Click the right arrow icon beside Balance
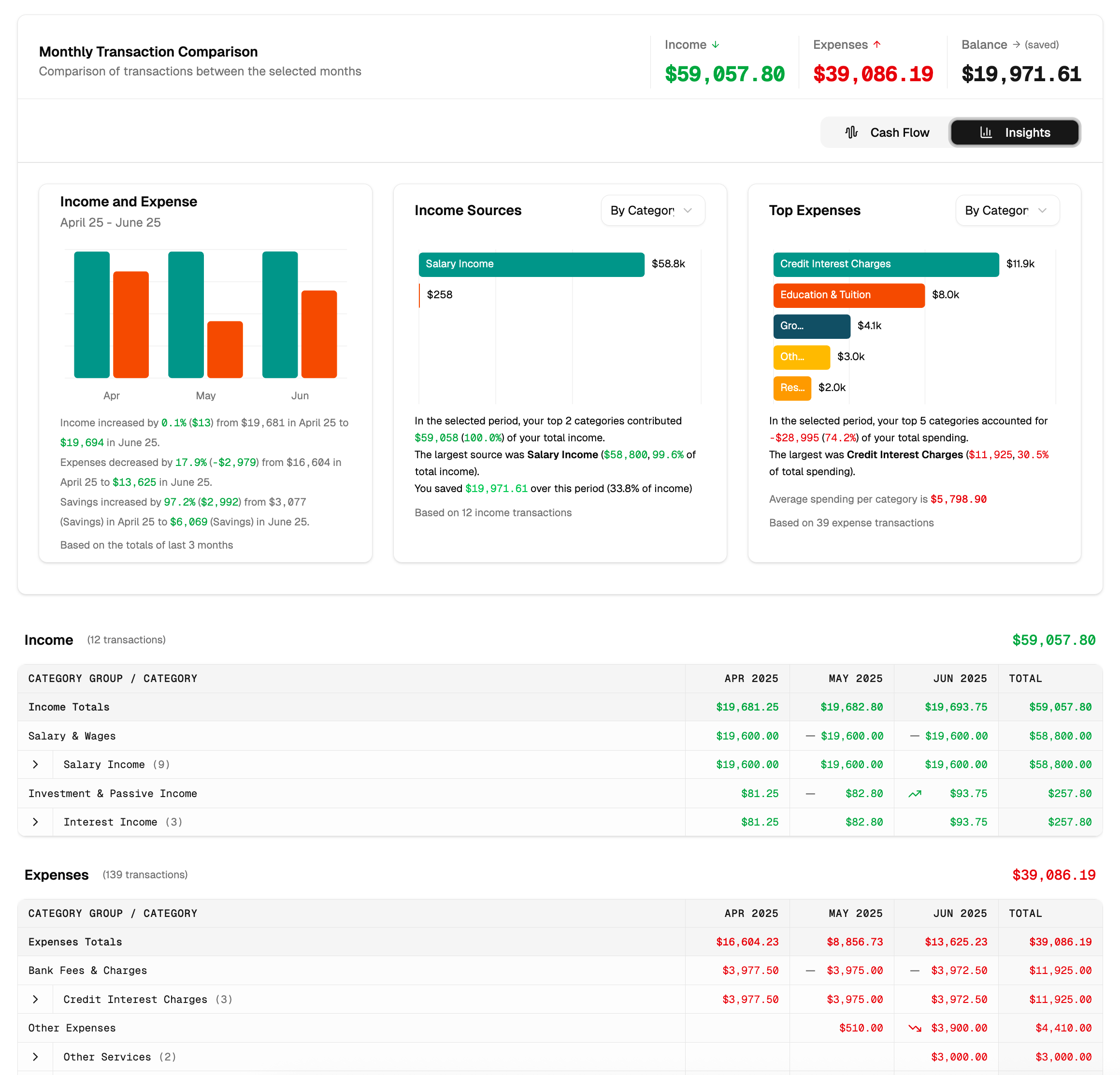This screenshot has width=1120, height=1075. [x=1017, y=44]
